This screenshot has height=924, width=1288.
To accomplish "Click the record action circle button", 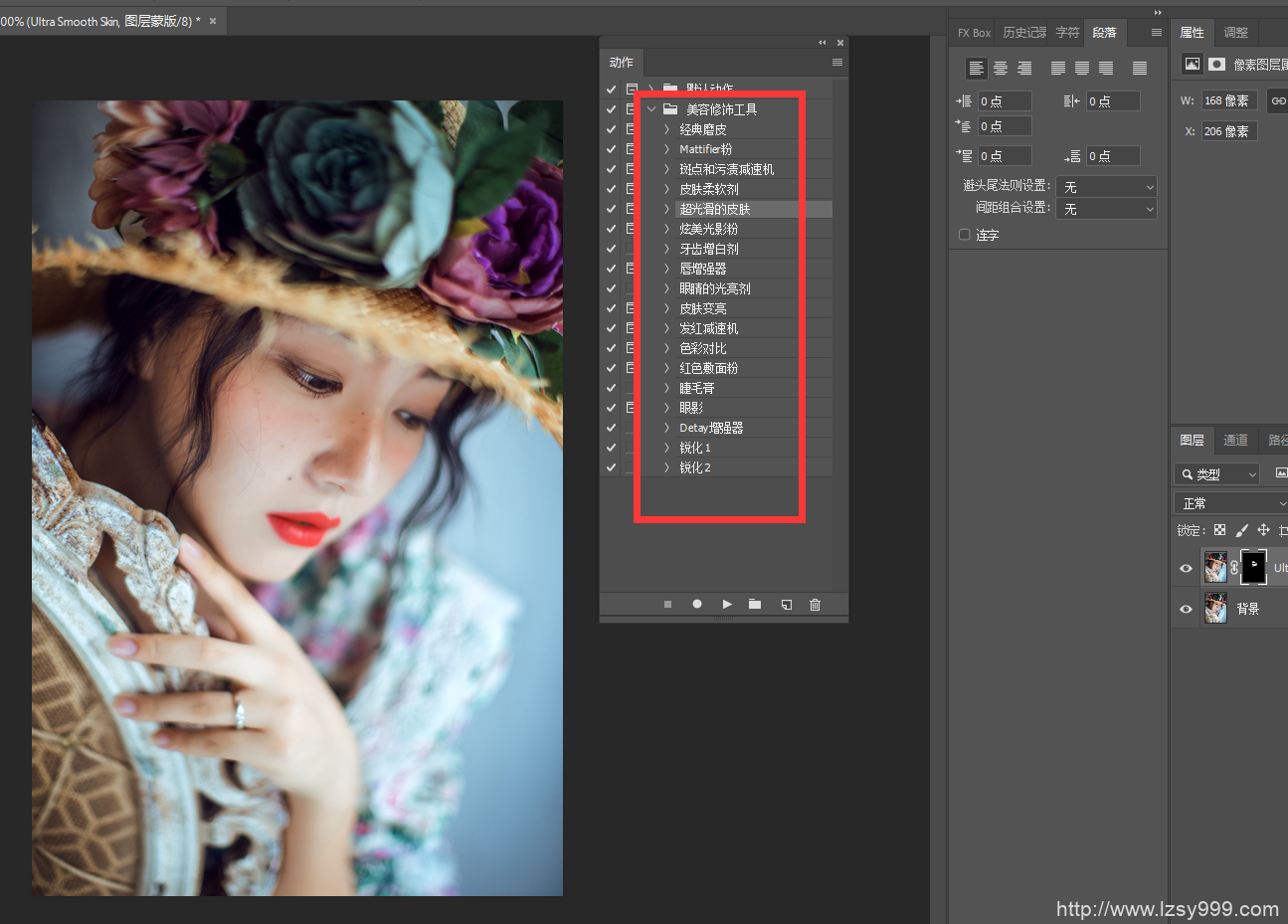I will click(x=697, y=605).
